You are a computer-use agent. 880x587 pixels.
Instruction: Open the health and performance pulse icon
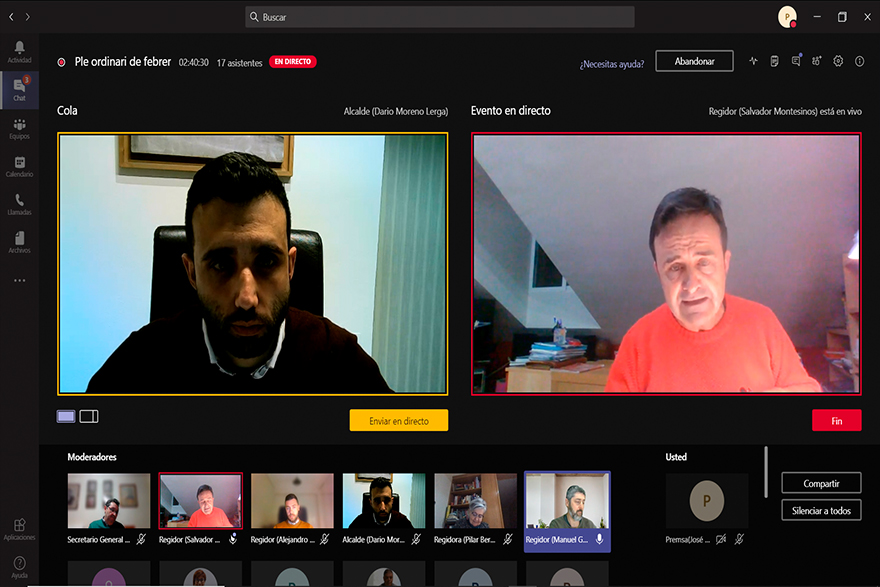click(754, 61)
